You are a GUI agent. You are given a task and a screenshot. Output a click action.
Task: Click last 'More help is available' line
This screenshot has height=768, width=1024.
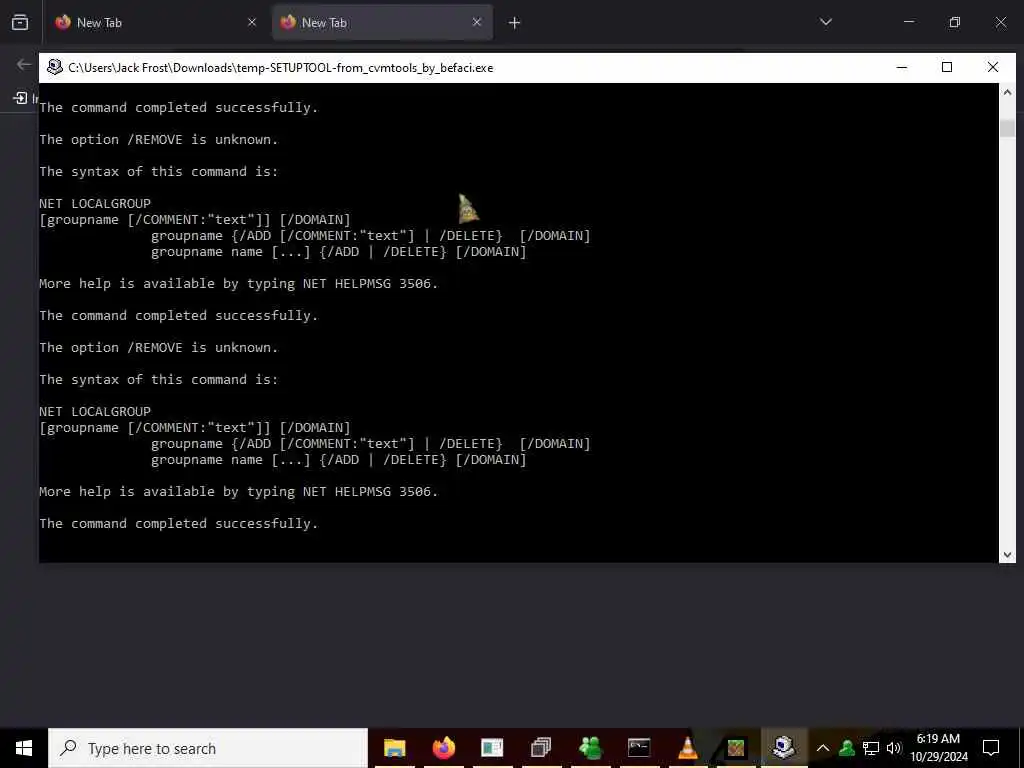coord(238,491)
